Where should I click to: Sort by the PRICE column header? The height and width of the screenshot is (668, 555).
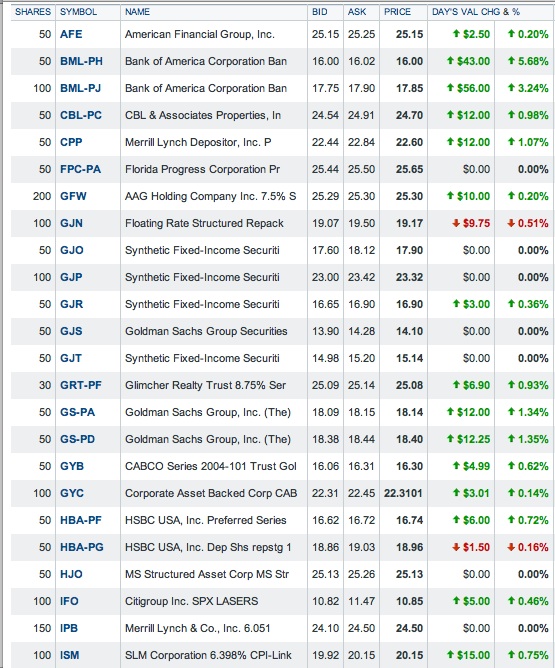click(397, 12)
